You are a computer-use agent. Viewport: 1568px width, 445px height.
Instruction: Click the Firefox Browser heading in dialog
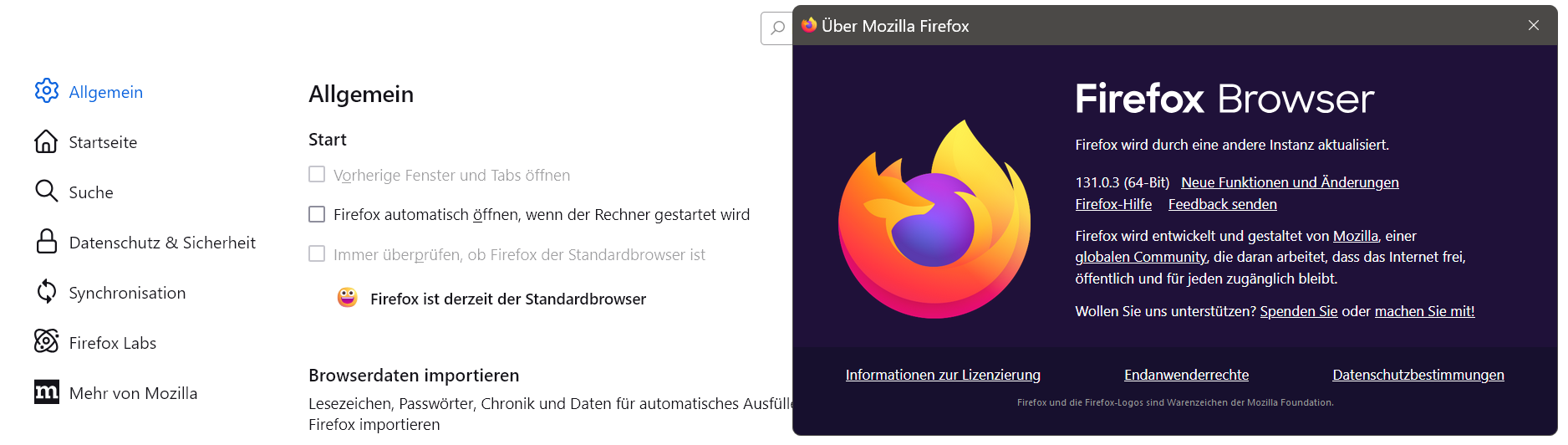click(x=1224, y=99)
